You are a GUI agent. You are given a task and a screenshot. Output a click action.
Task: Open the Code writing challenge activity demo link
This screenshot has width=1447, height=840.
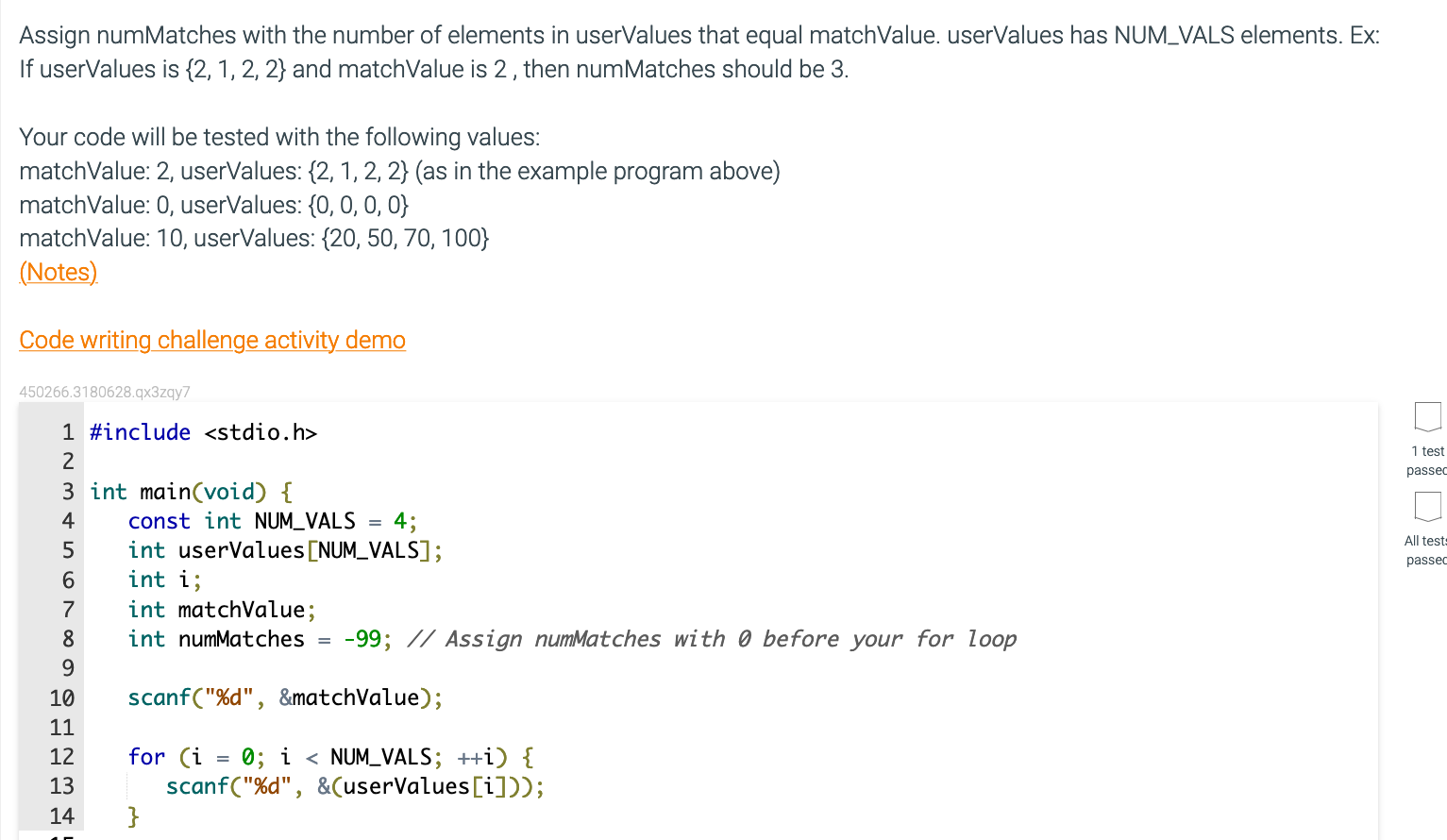coord(211,340)
